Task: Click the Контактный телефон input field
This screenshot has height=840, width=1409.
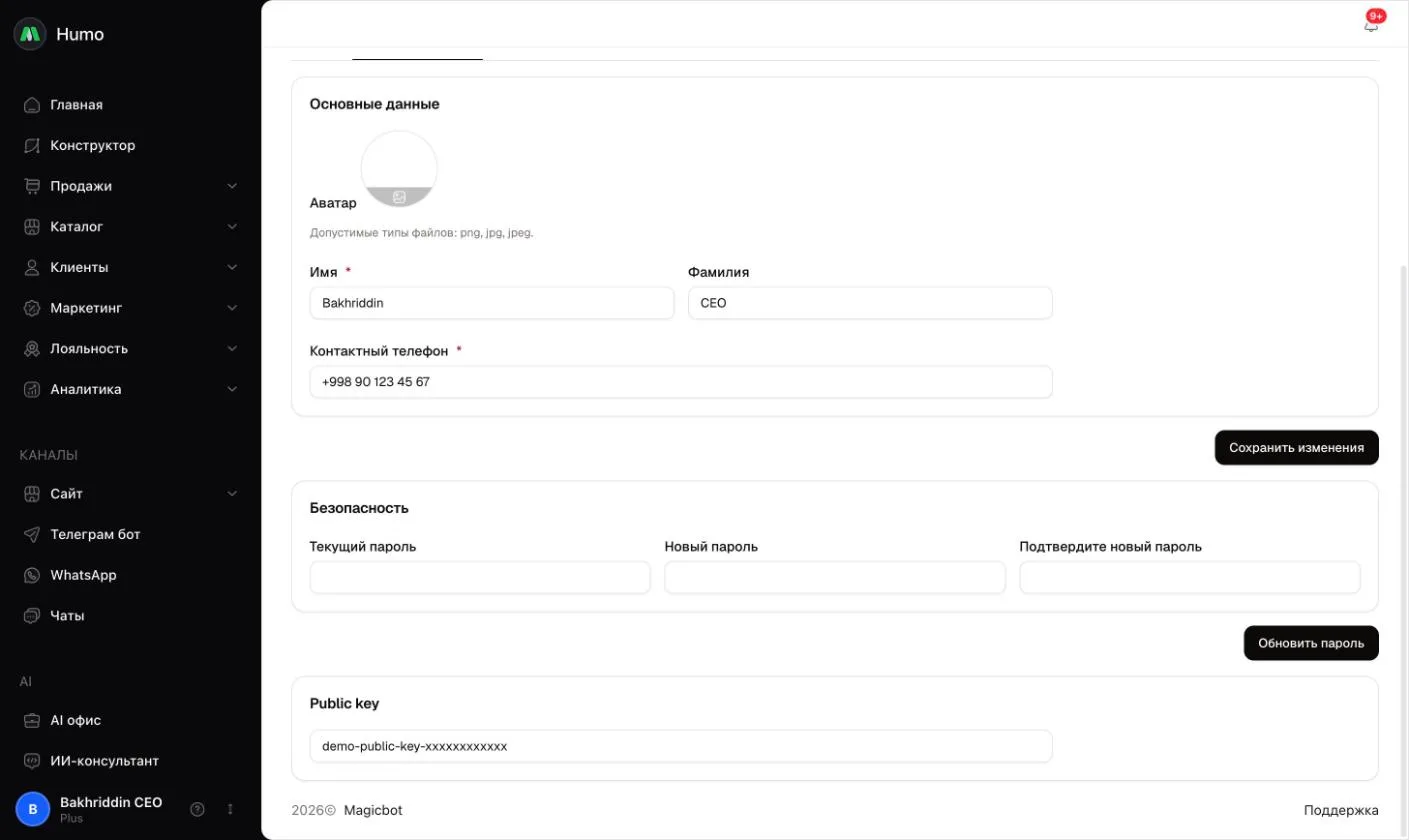Action: click(681, 382)
